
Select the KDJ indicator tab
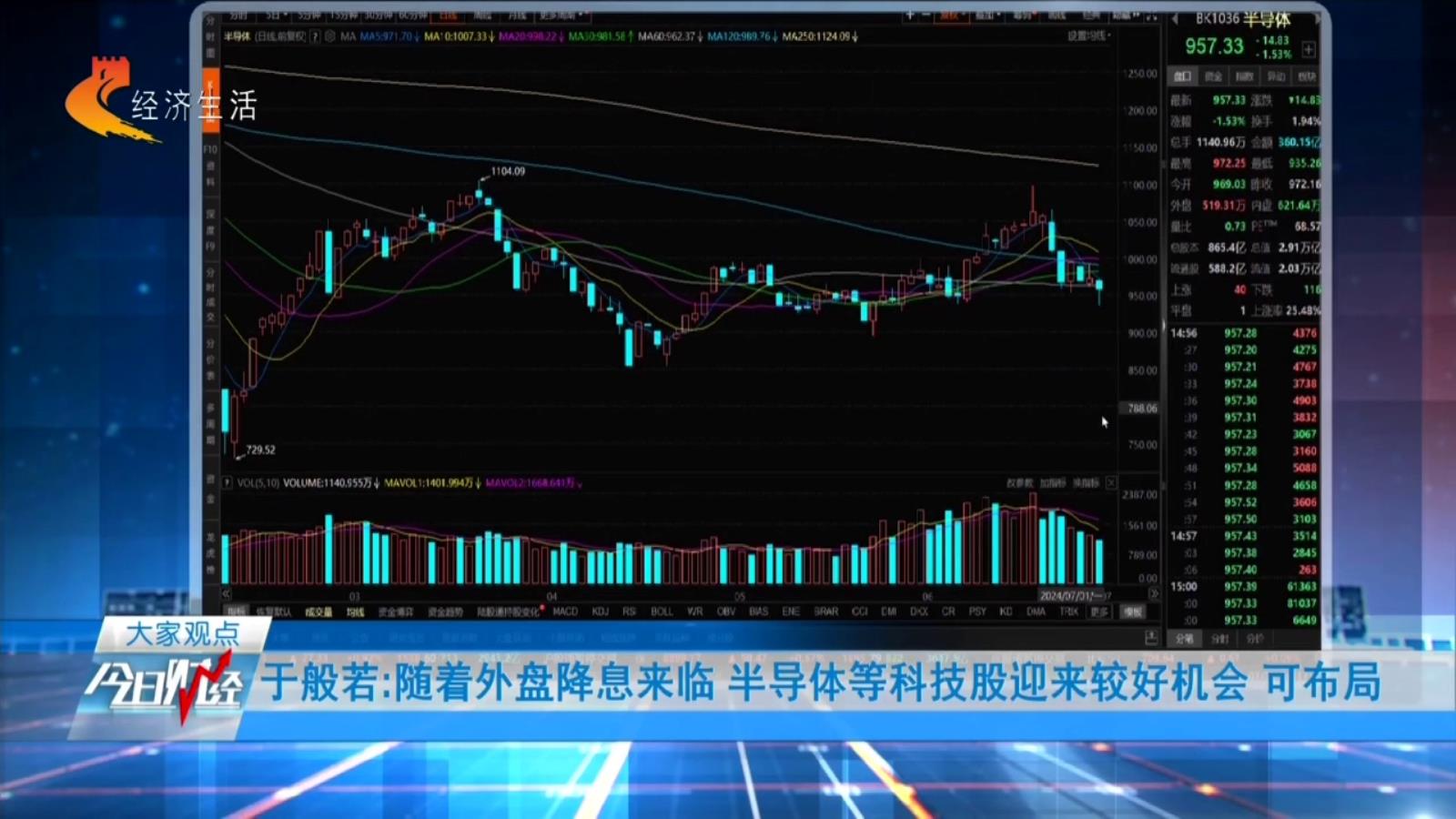[601, 612]
